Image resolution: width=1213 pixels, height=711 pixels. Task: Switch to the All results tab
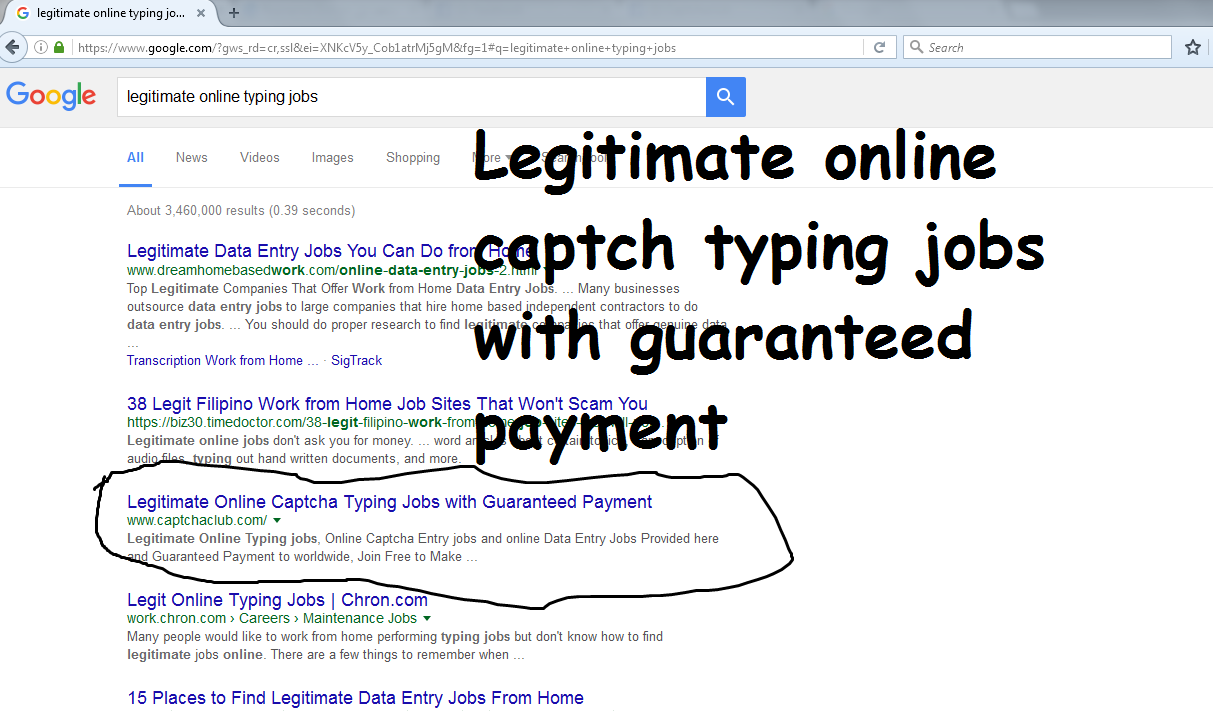[135, 157]
